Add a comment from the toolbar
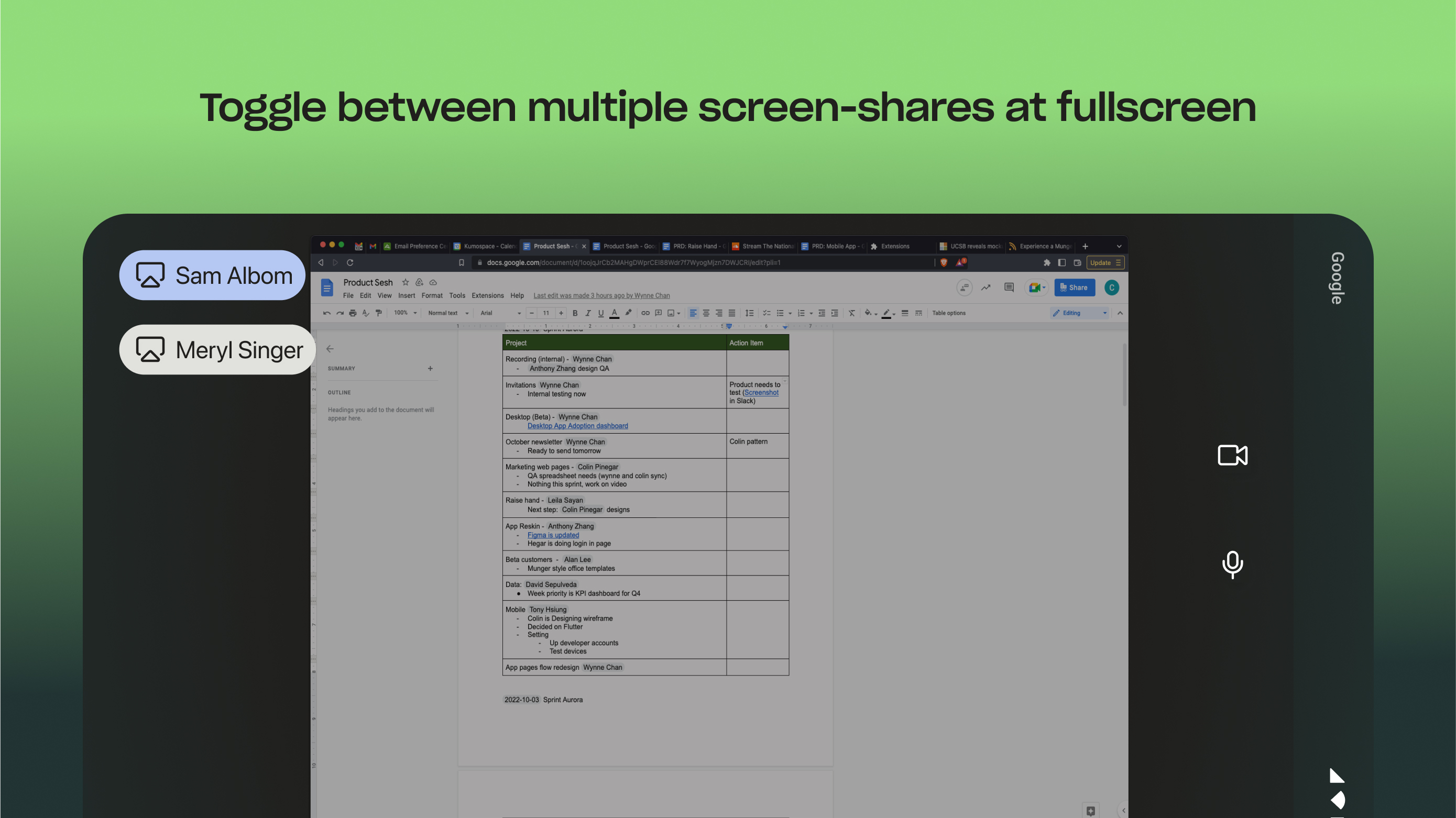The height and width of the screenshot is (818, 1456). click(x=658, y=313)
